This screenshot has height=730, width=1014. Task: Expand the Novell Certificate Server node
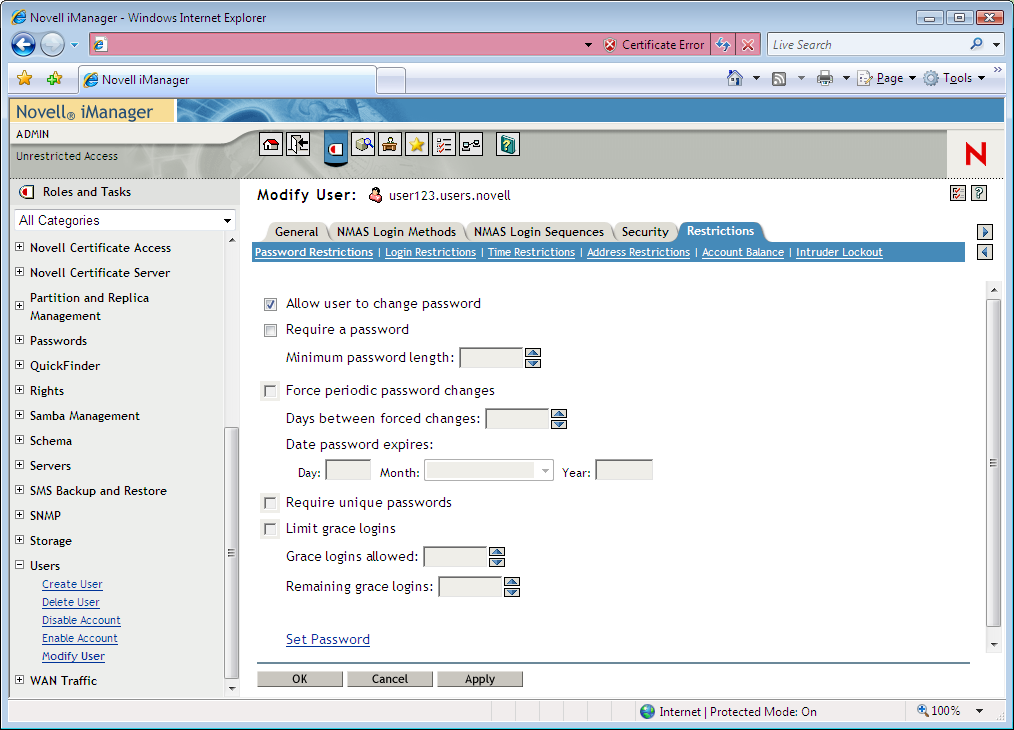click(x=20, y=273)
